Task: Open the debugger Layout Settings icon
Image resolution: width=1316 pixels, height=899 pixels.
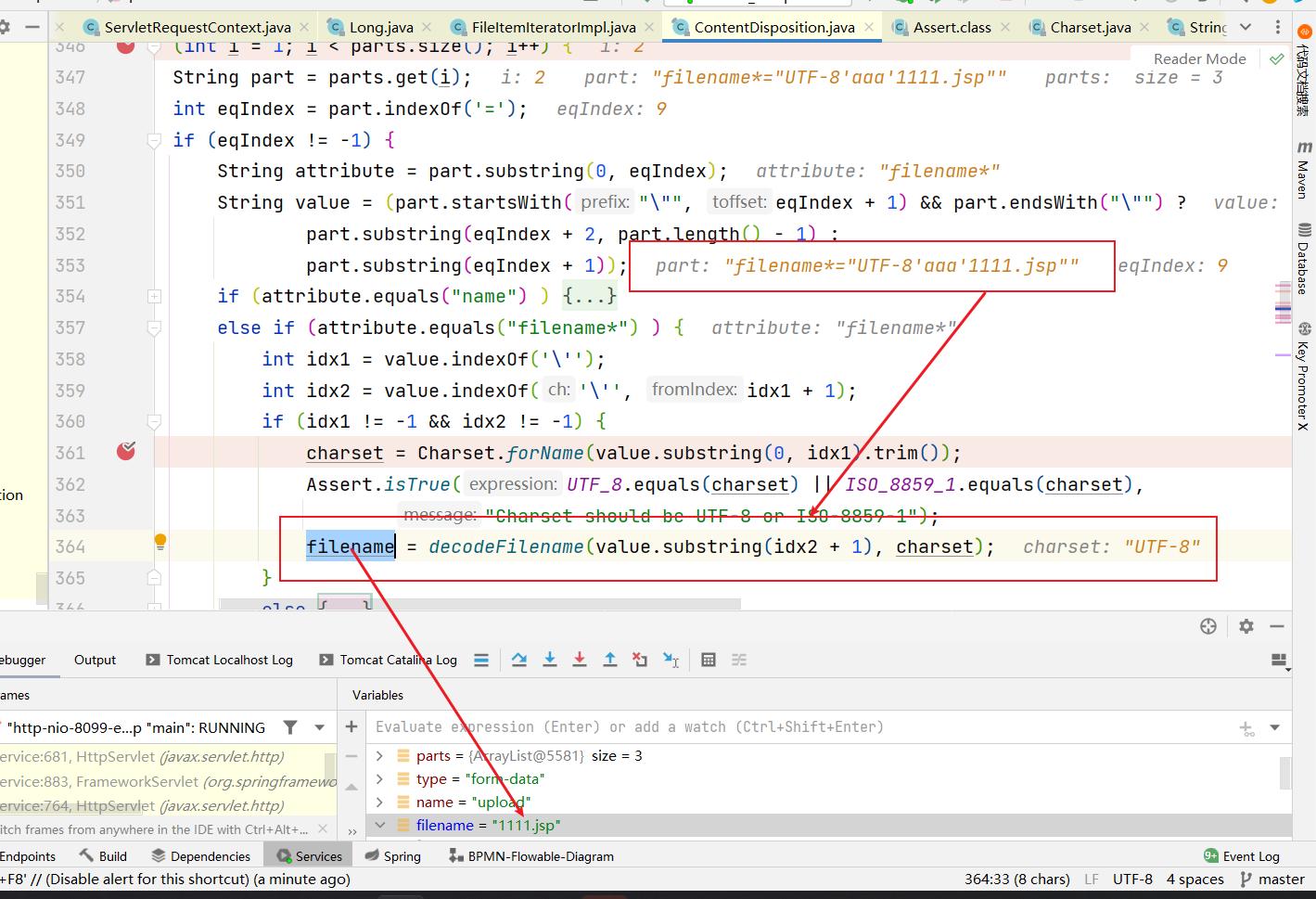Action: pos(1280,661)
